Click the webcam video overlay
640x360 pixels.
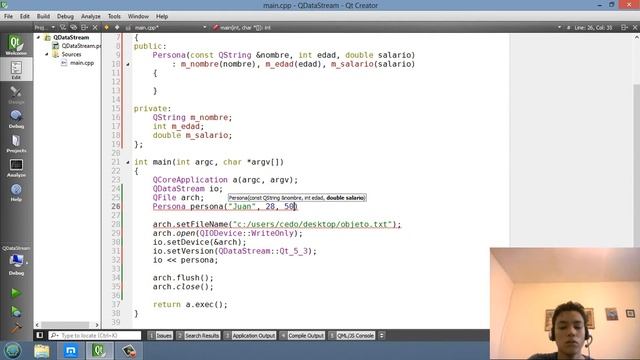pos(565,304)
